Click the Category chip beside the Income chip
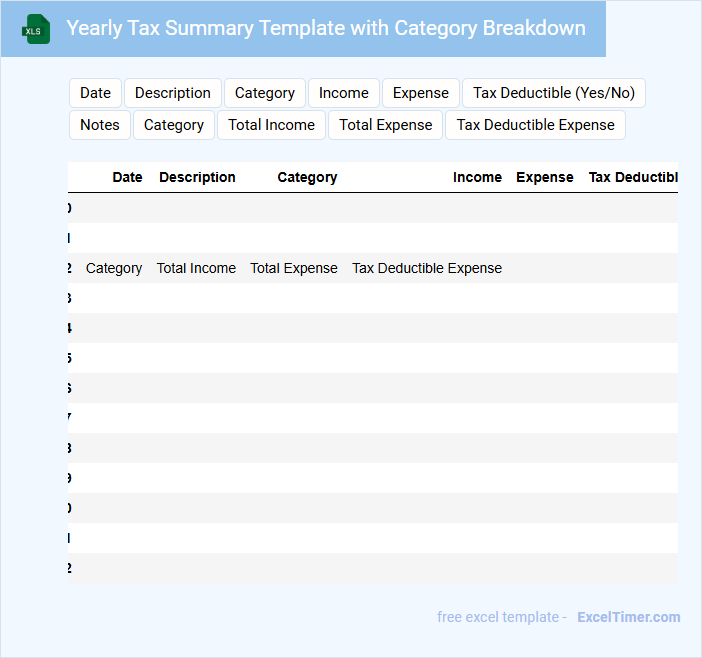 pyautogui.click(x=265, y=93)
